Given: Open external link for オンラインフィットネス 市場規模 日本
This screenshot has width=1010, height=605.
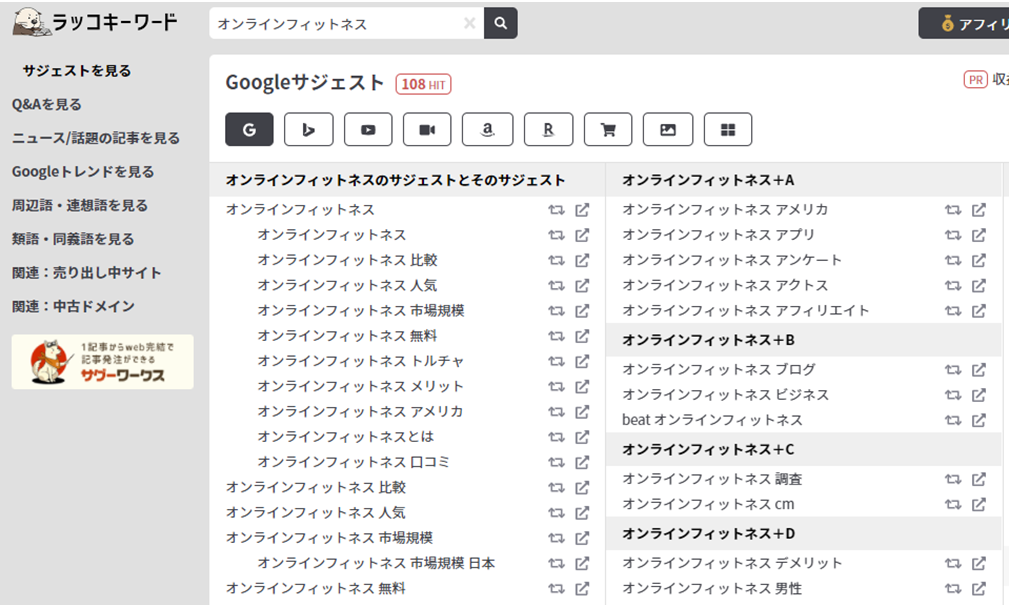Looking at the screenshot, I should click(582, 563).
